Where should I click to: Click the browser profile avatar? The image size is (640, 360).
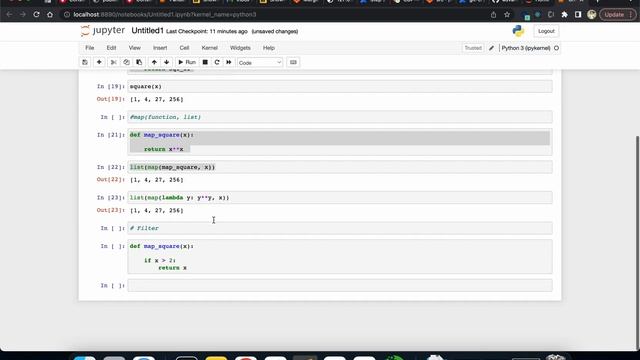point(591,15)
